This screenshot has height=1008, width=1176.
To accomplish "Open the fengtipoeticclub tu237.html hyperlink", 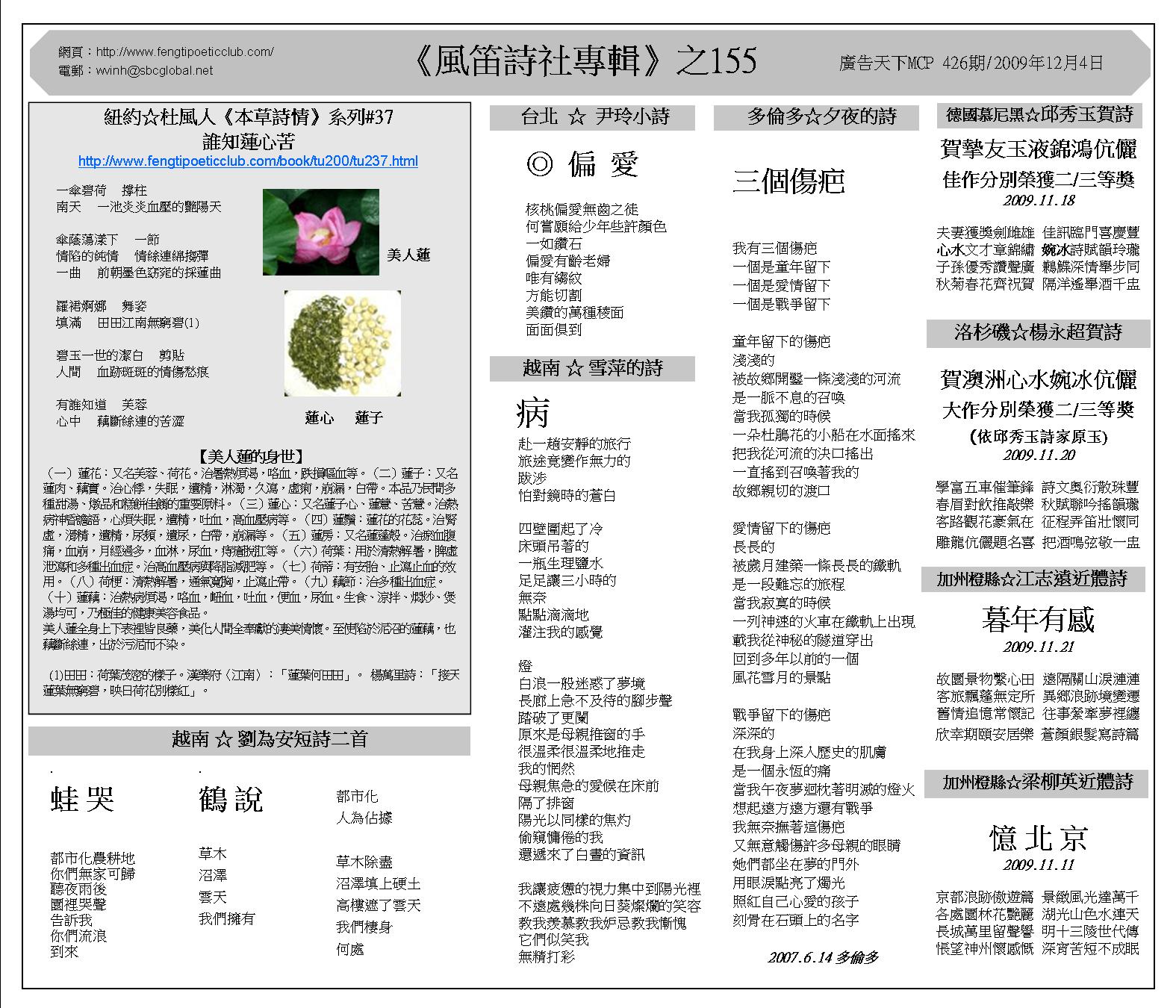I will (248, 161).
